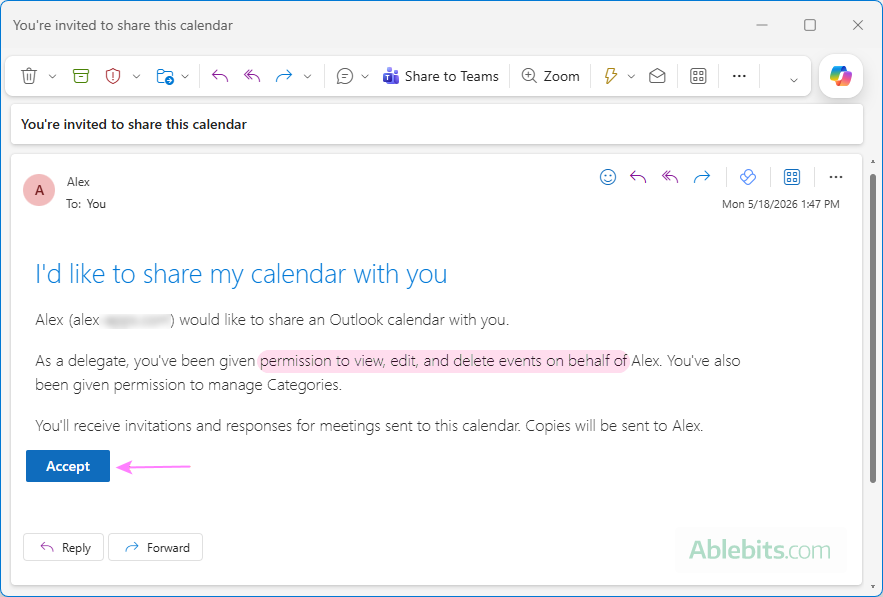The image size is (883, 597).
Task: Open Quick steps lightning icon
Action: tap(610, 76)
